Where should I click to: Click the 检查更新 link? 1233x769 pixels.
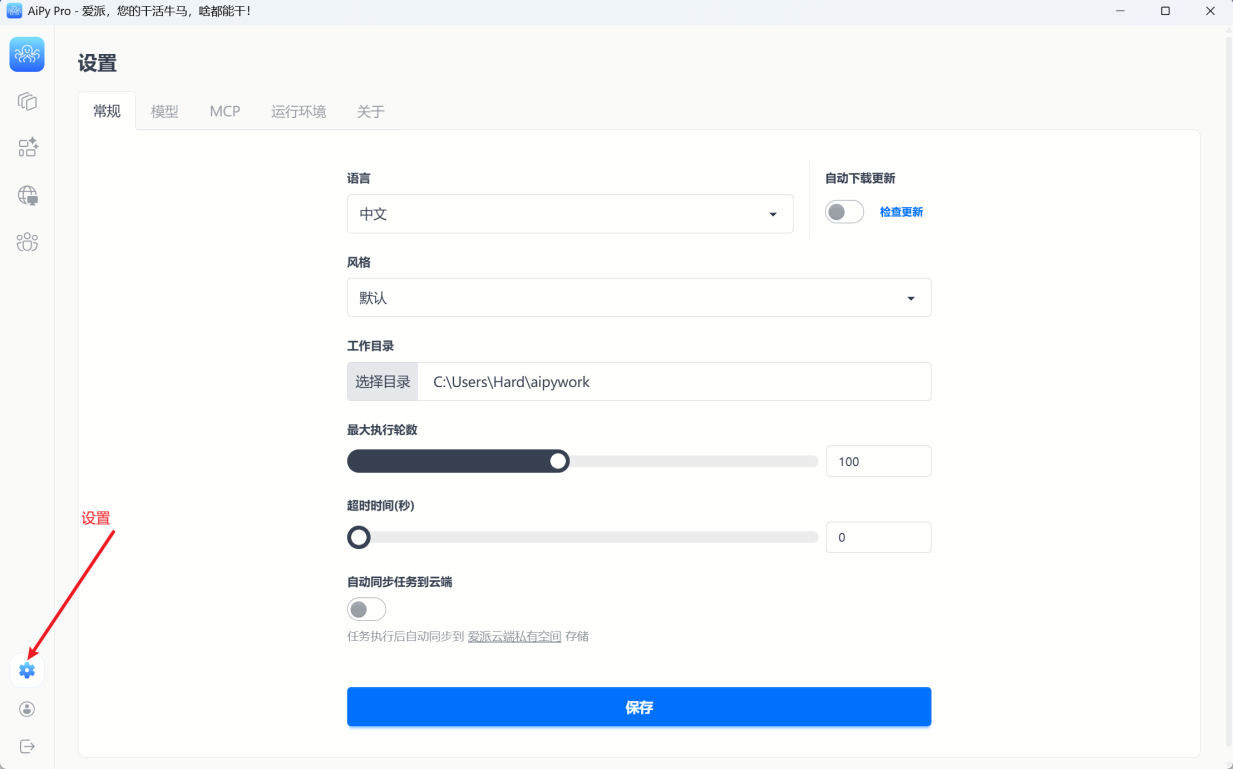pos(901,212)
